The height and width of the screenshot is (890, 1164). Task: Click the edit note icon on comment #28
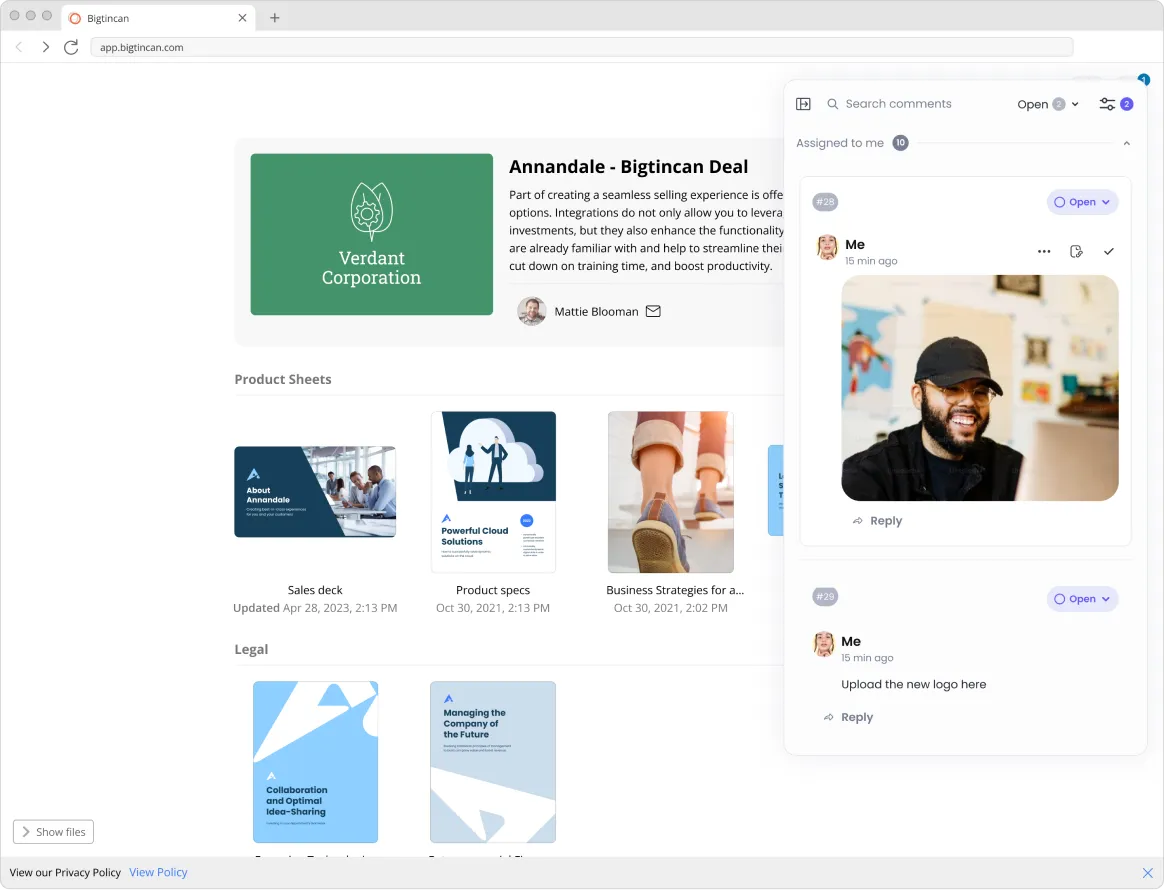point(1076,252)
